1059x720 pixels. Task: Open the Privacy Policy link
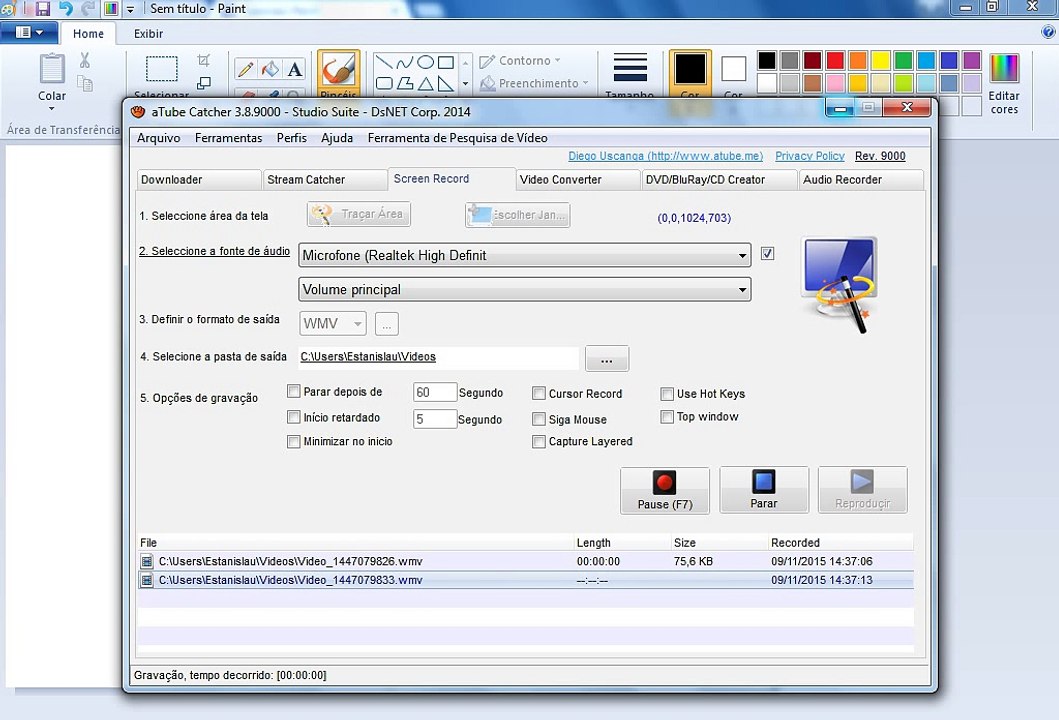[x=810, y=156]
